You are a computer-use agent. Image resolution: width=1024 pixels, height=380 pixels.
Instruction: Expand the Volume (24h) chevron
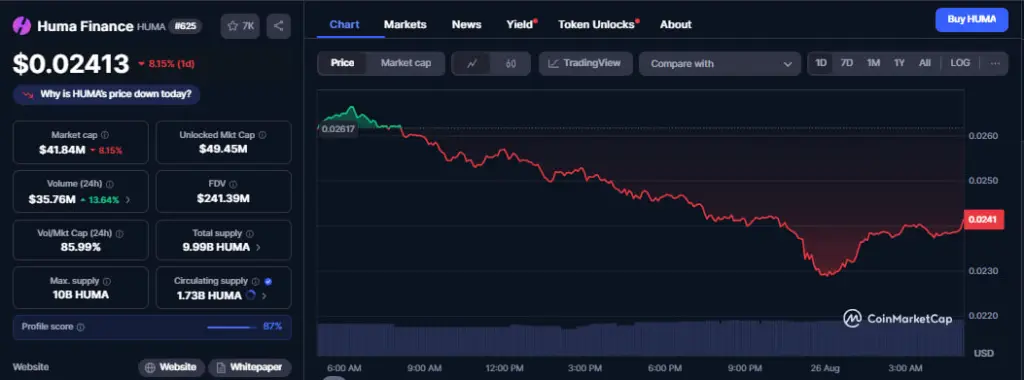(x=127, y=200)
